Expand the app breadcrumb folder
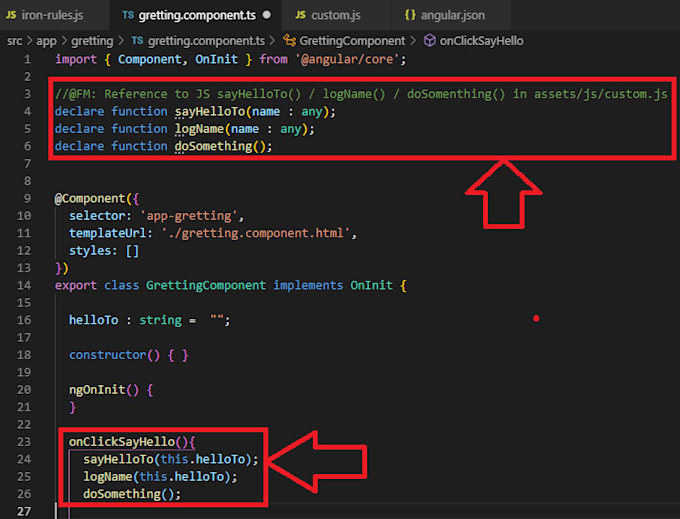This screenshot has width=680, height=519. [x=46, y=41]
